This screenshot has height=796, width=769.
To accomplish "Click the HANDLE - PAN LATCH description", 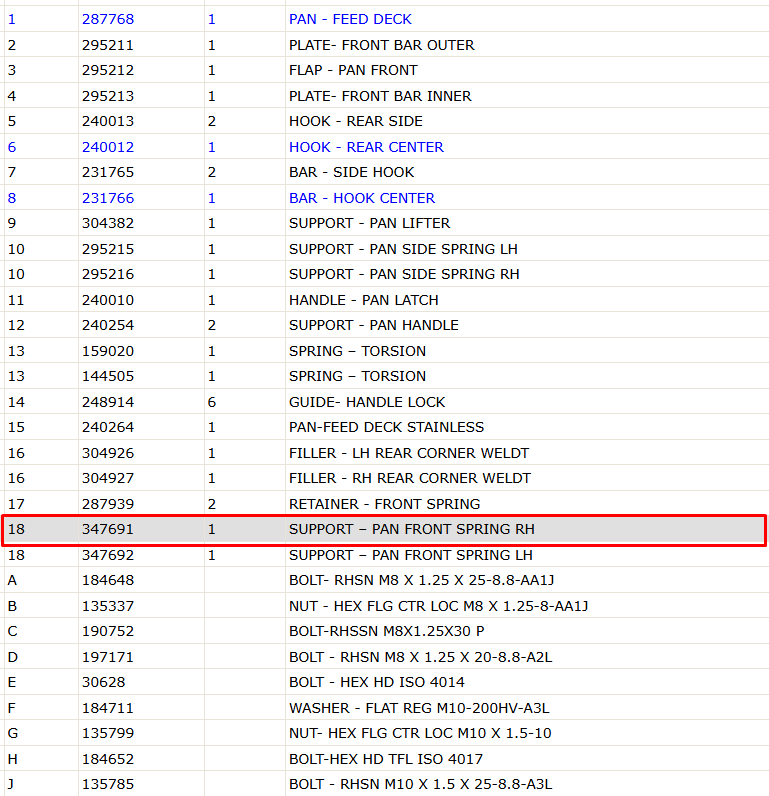I will (x=363, y=300).
